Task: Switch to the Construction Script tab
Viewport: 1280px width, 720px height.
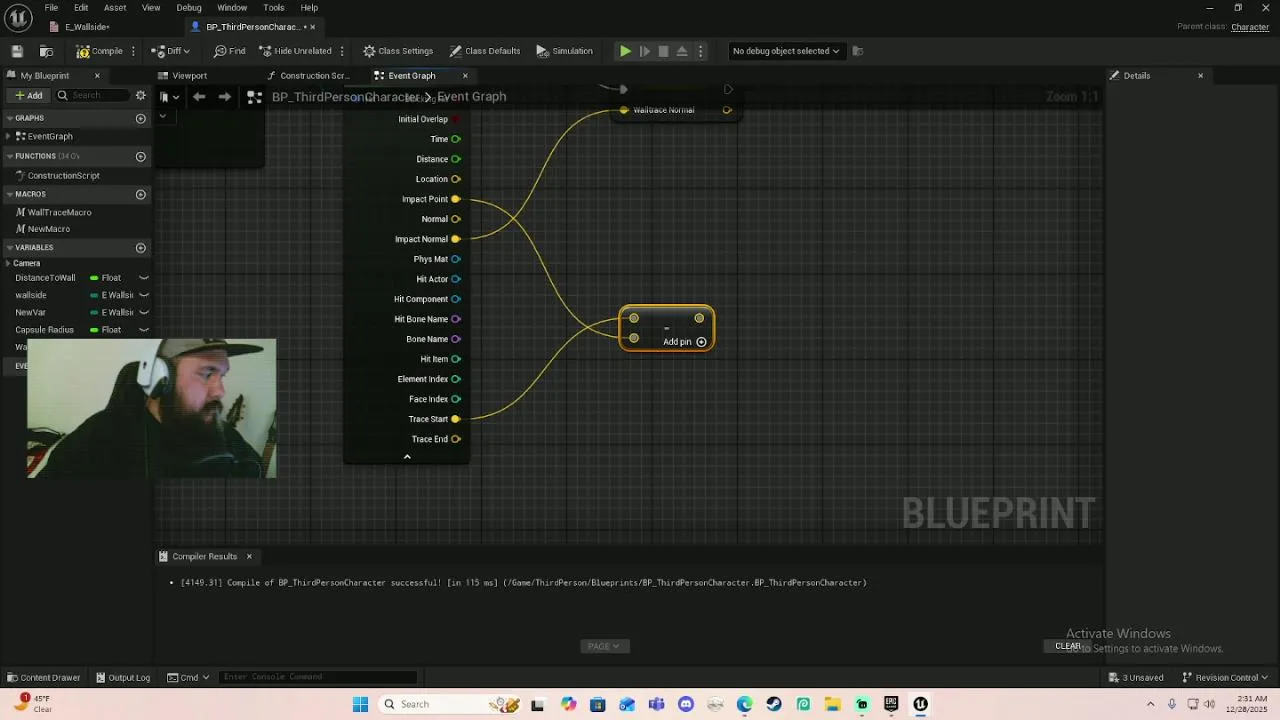Action: [314, 76]
